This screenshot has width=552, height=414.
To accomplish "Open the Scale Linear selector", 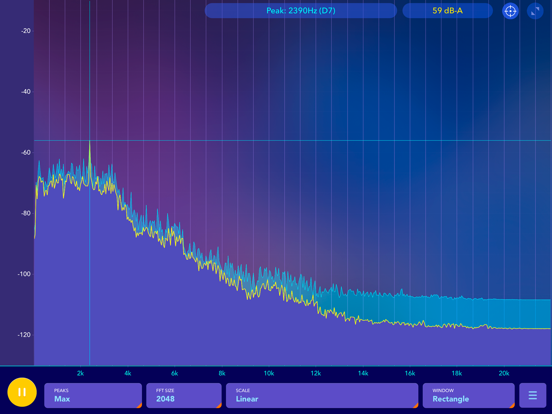I will click(322, 395).
